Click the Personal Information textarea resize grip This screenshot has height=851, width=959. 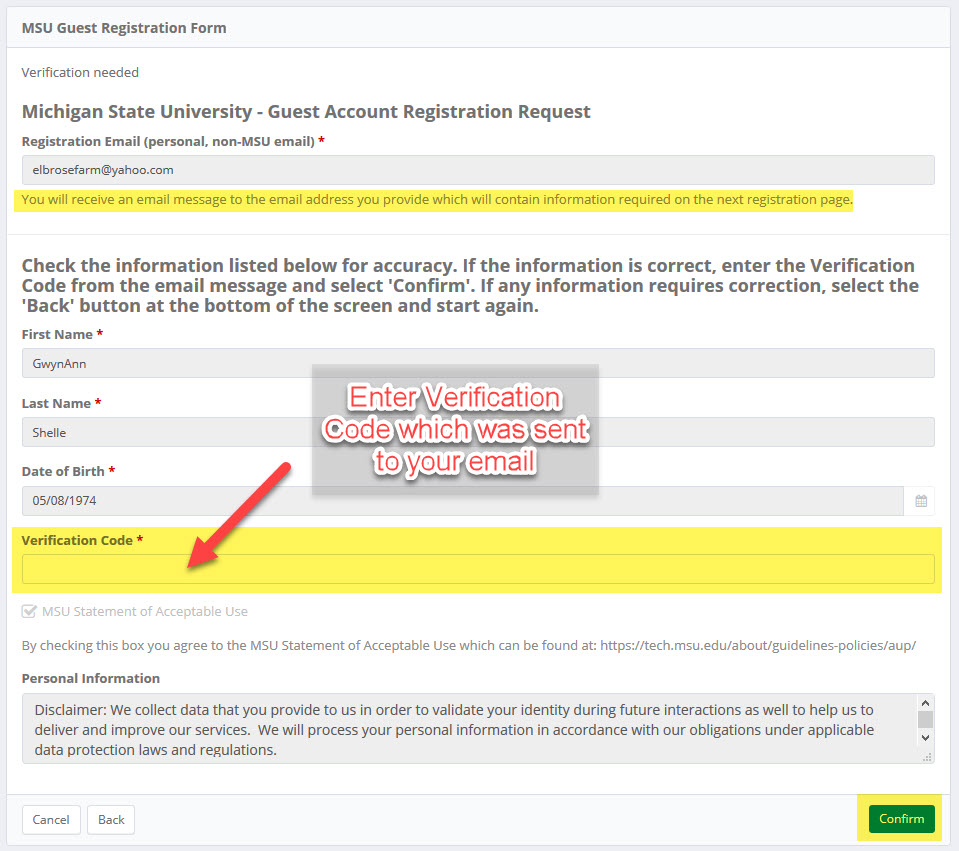(x=927, y=757)
